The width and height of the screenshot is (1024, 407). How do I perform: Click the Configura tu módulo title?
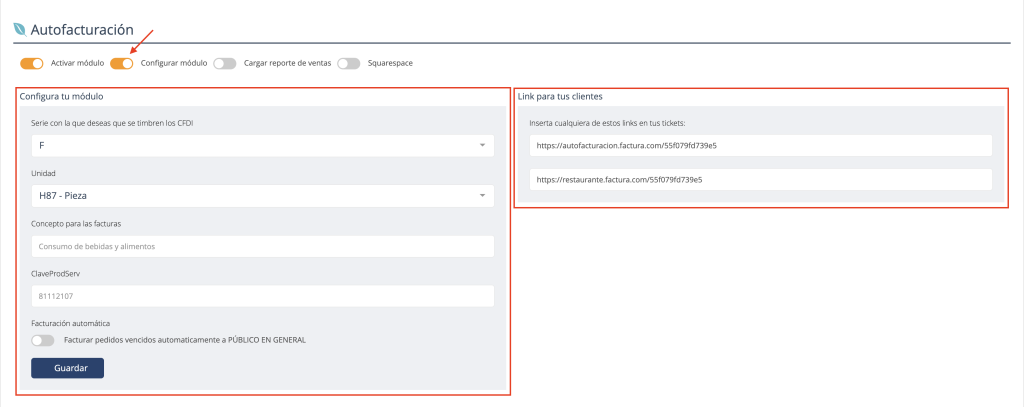(61, 97)
